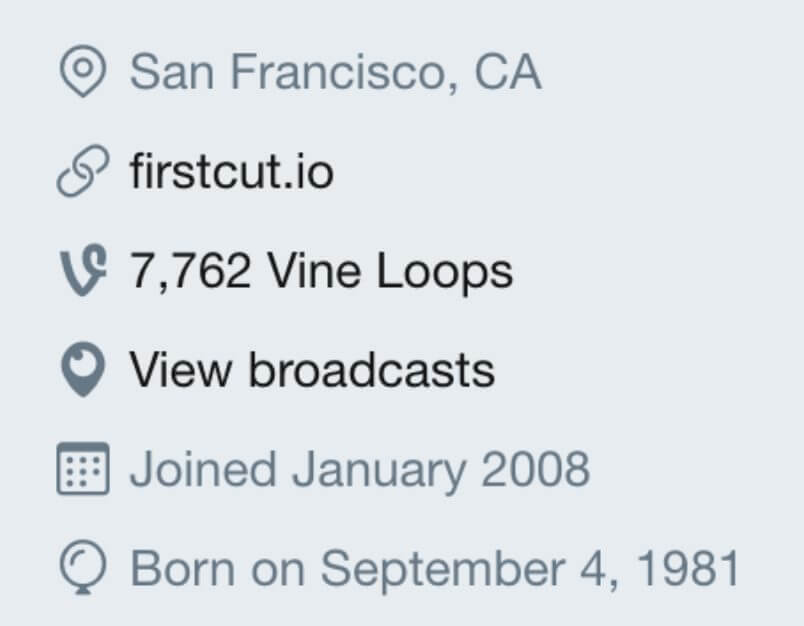Image resolution: width=804 pixels, height=626 pixels.
Task: Click the location pin icon
Action: pyautogui.click(x=82, y=74)
